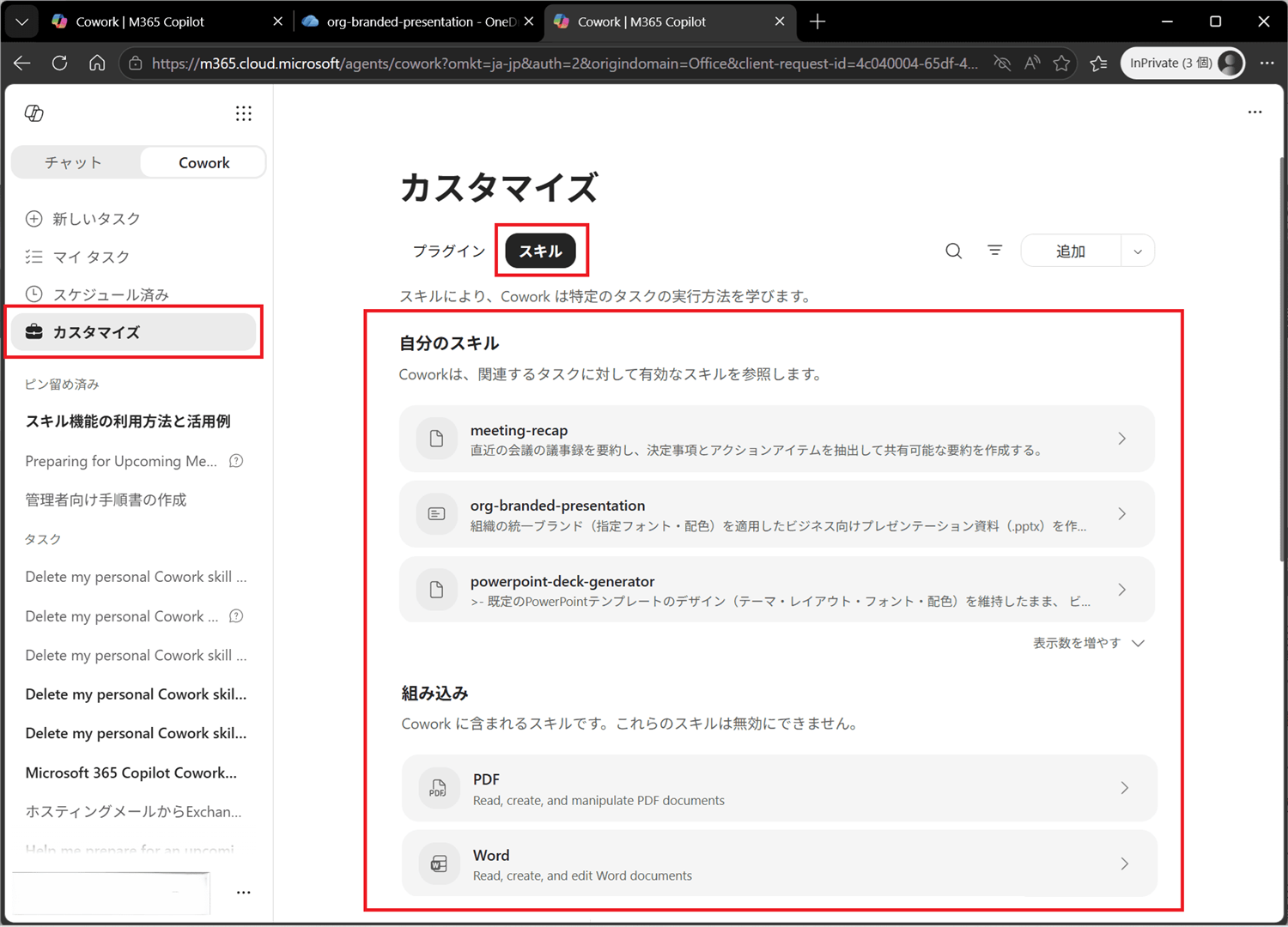Open the page more-options ellipsis at top right
1288x927 pixels.
coord(1255,112)
